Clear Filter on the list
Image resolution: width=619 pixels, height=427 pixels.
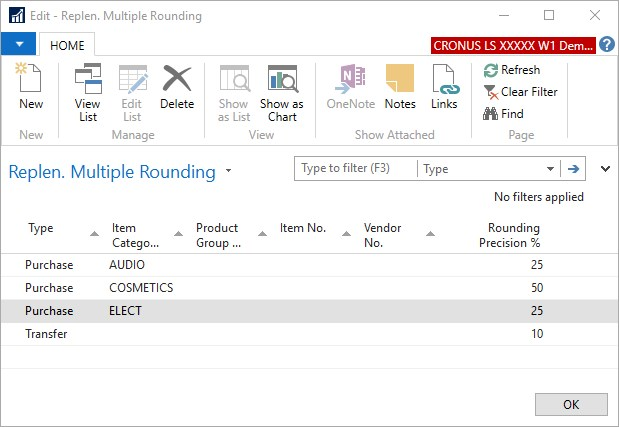pos(520,92)
